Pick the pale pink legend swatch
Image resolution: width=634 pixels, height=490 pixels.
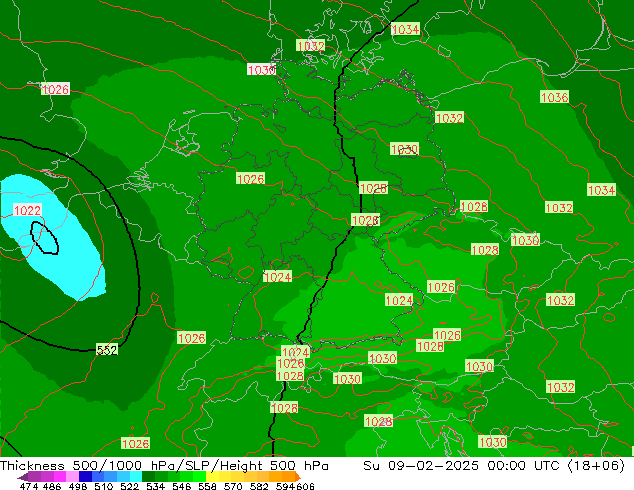pyautogui.click(x=72, y=476)
